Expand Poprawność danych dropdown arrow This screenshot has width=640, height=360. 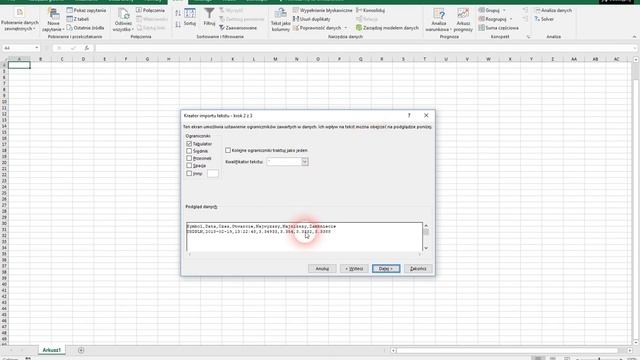click(346, 28)
